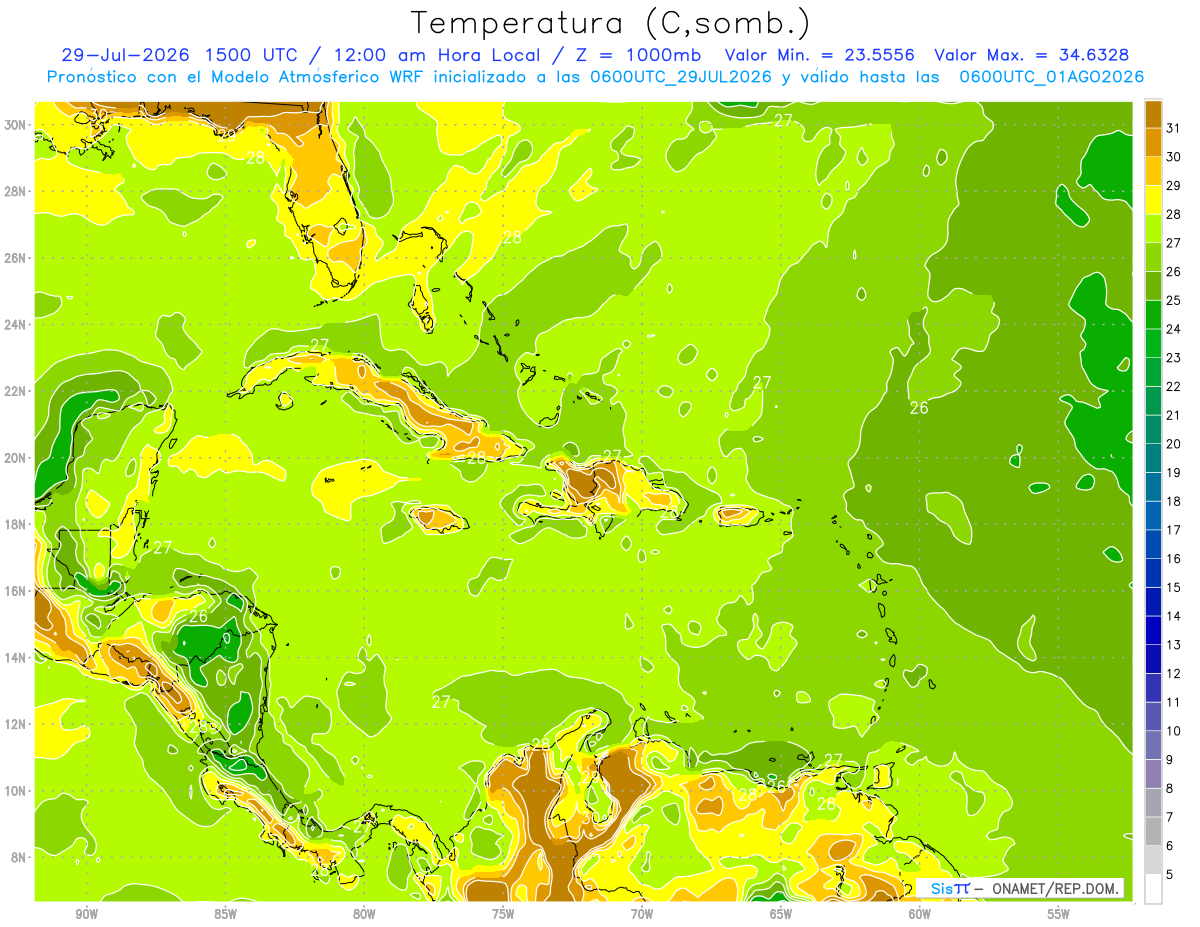
Task: Click the 20N latitude axis label
Action: click(x=17, y=458)
